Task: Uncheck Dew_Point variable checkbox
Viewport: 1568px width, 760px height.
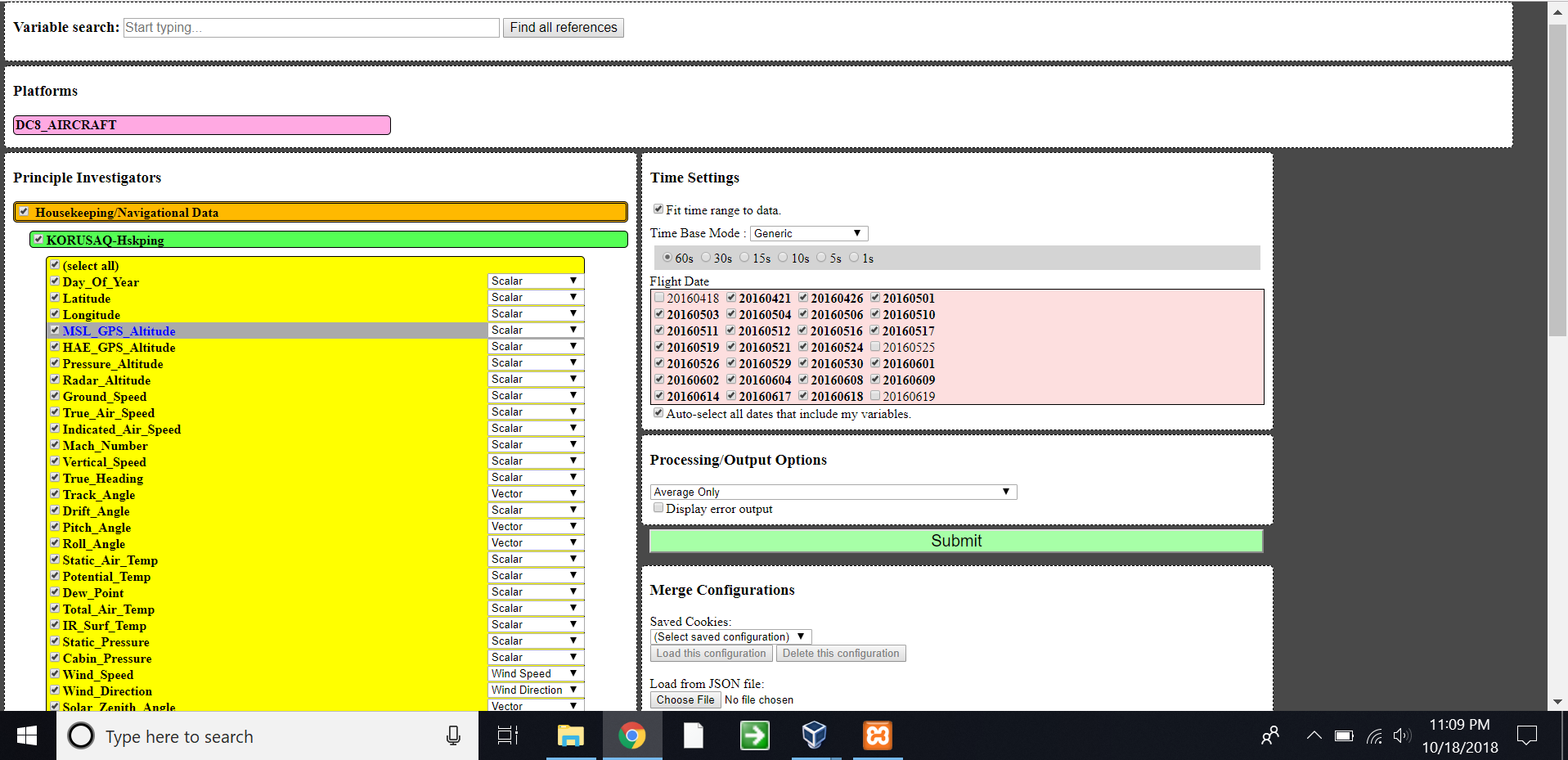Action: point(55,591)
